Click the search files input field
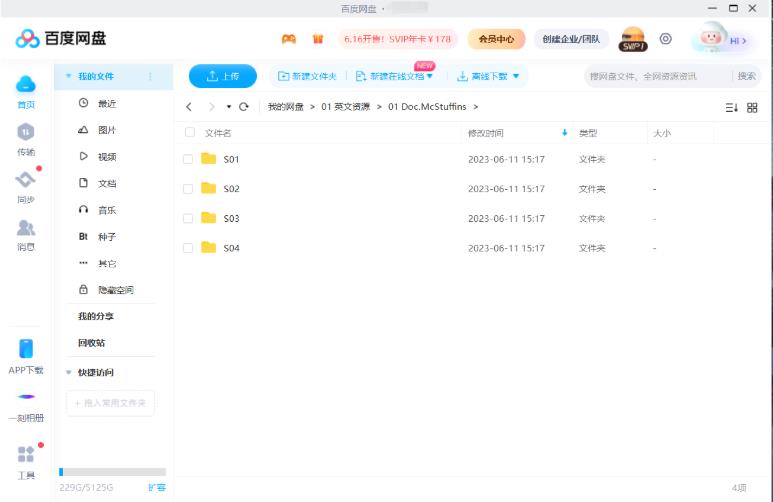 [659, 76]
